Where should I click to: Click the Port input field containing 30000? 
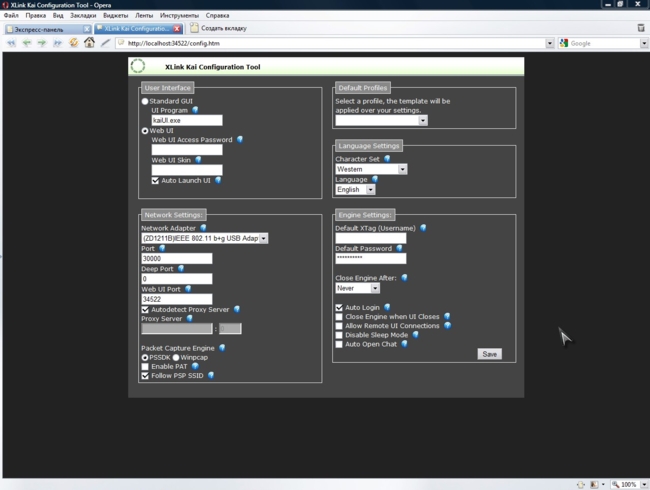coord(177,259)
